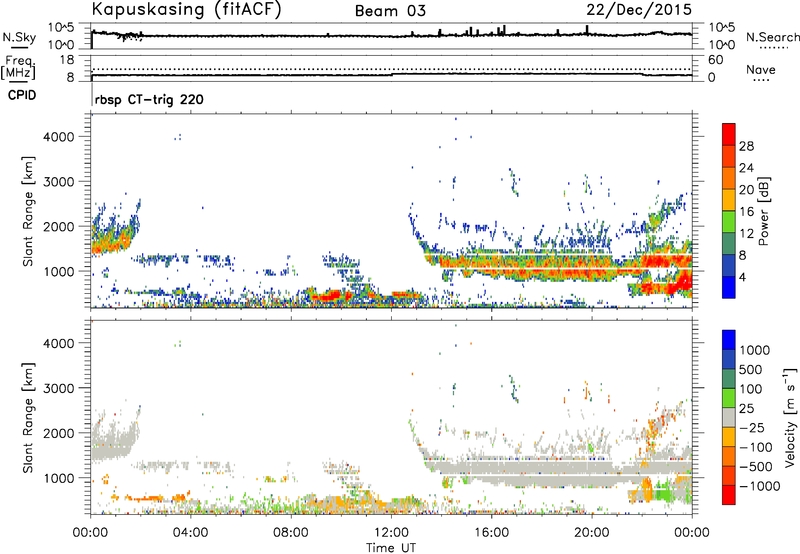Click the "N.Search" legend label

tap(772, 37)
